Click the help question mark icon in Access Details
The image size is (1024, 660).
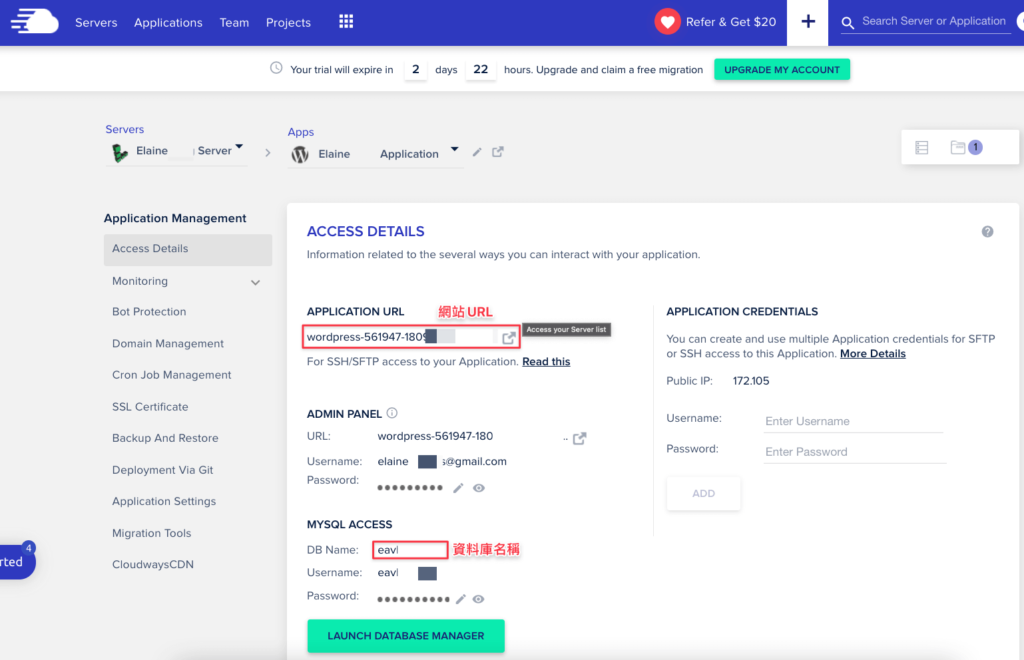[987, 232]
